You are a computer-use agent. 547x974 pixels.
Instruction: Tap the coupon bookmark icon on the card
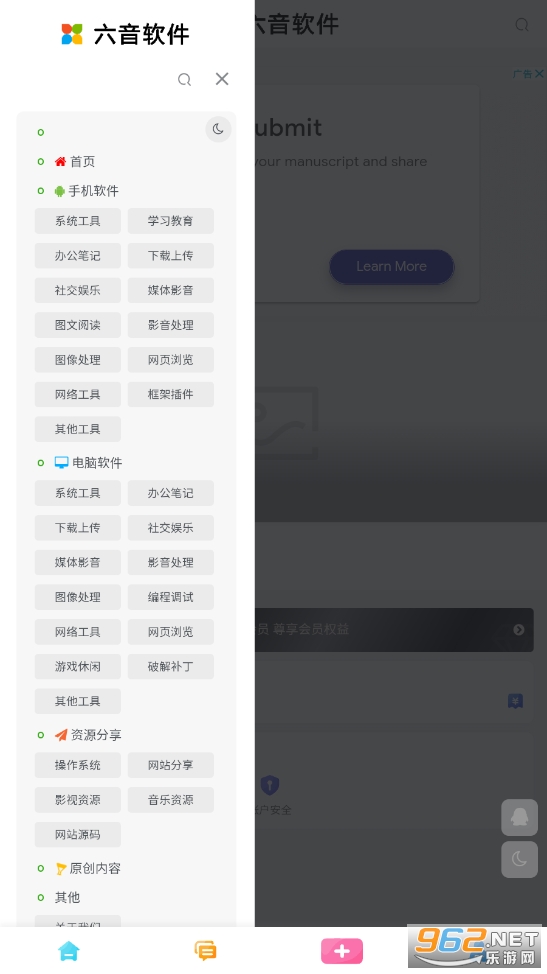click(x=515, y=701)
